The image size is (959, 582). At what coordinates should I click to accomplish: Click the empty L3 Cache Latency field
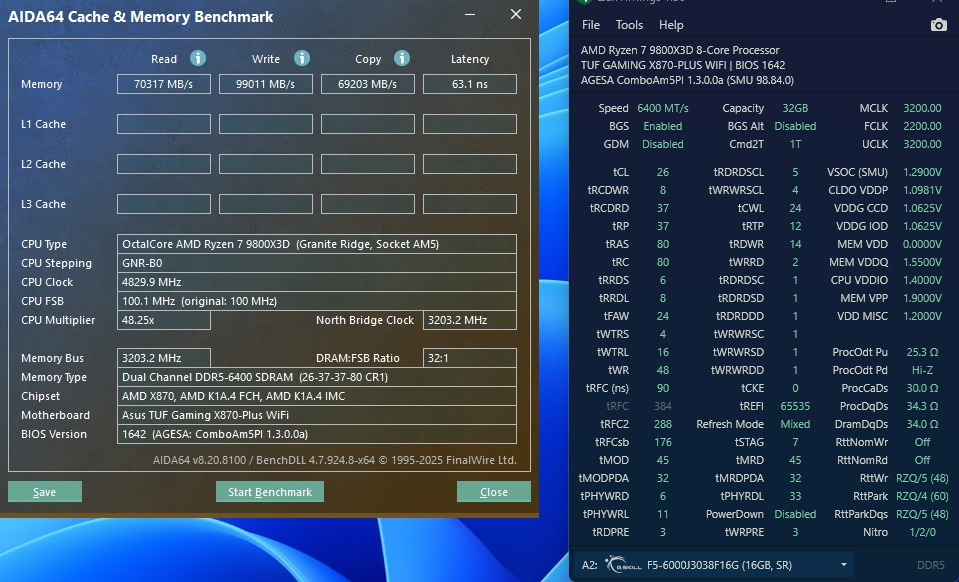[470, 204]
